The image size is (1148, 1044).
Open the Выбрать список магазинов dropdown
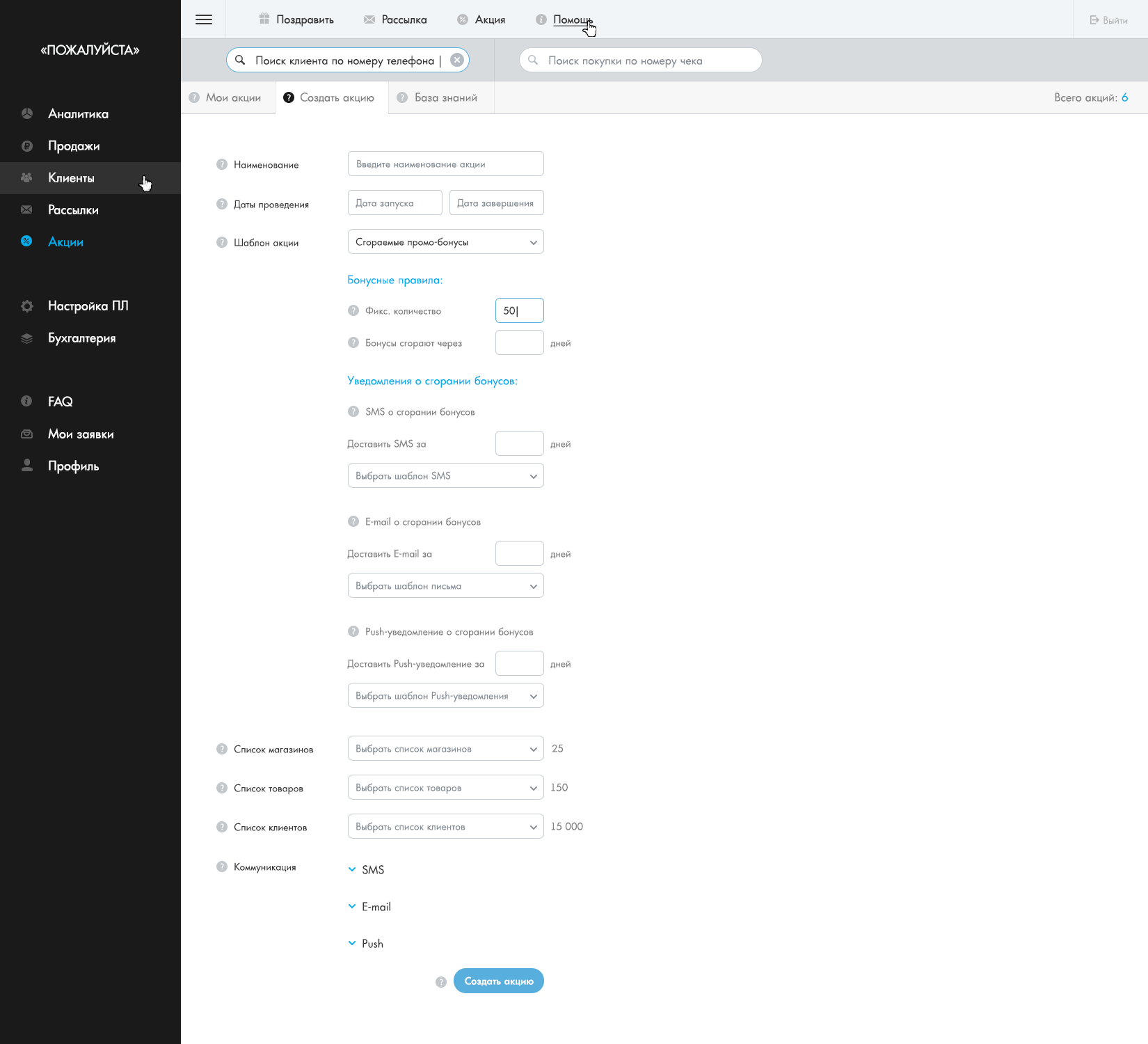point(445,749)
